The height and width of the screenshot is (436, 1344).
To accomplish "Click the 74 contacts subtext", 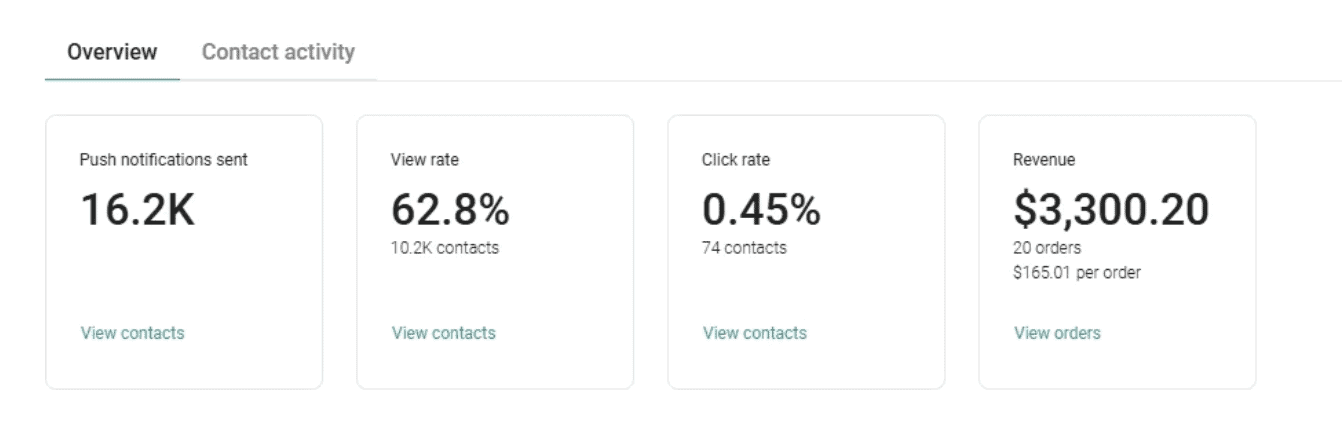I will [744, 248].
